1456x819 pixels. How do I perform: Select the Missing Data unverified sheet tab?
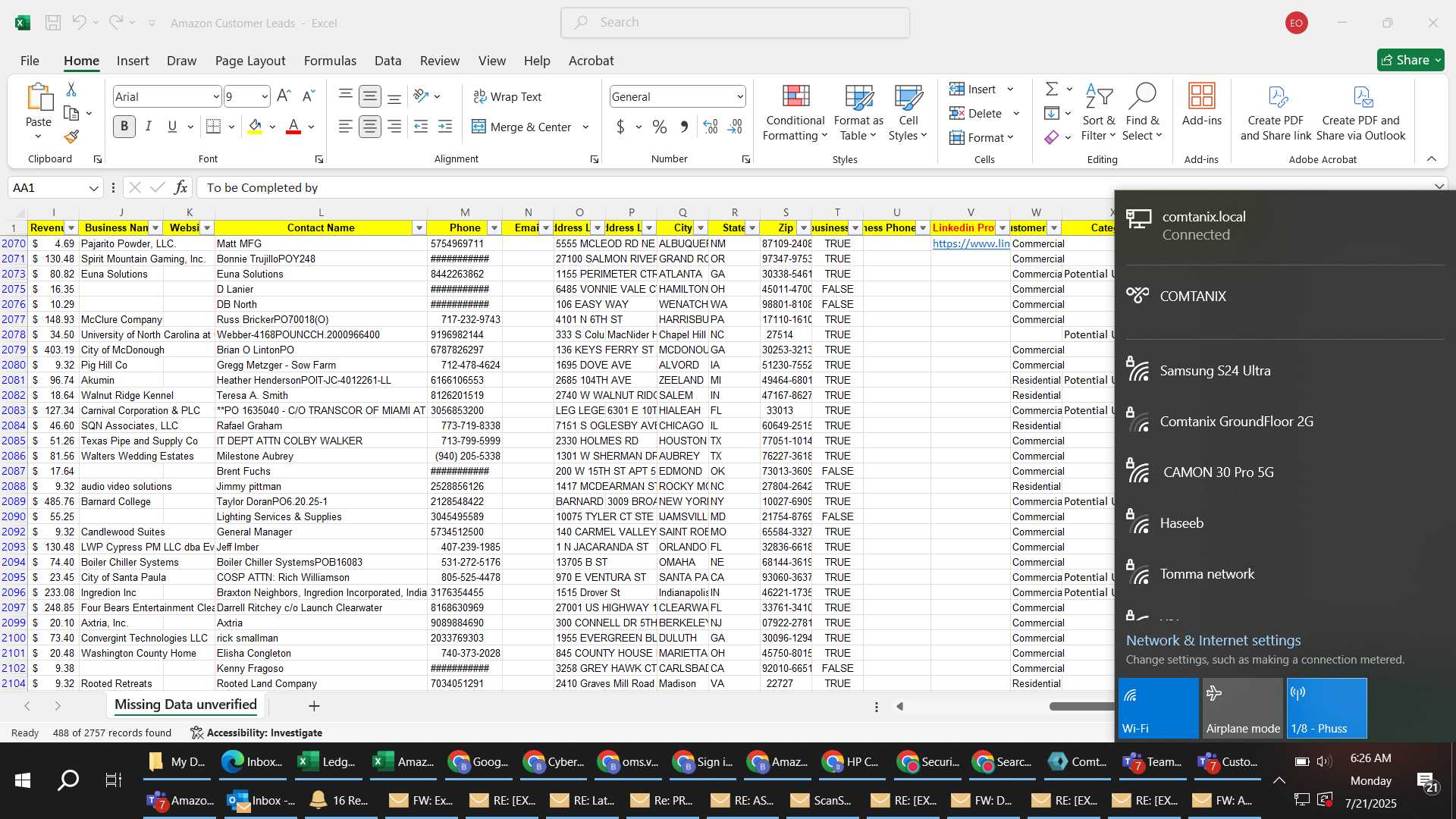[186, 704]
